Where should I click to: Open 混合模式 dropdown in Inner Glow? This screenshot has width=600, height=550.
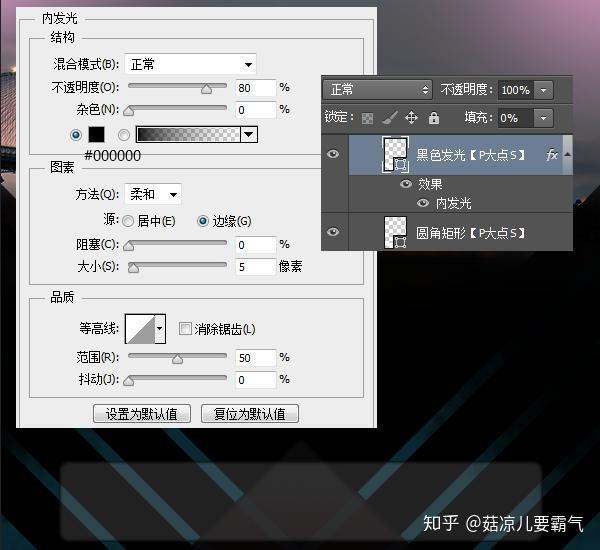190,64
